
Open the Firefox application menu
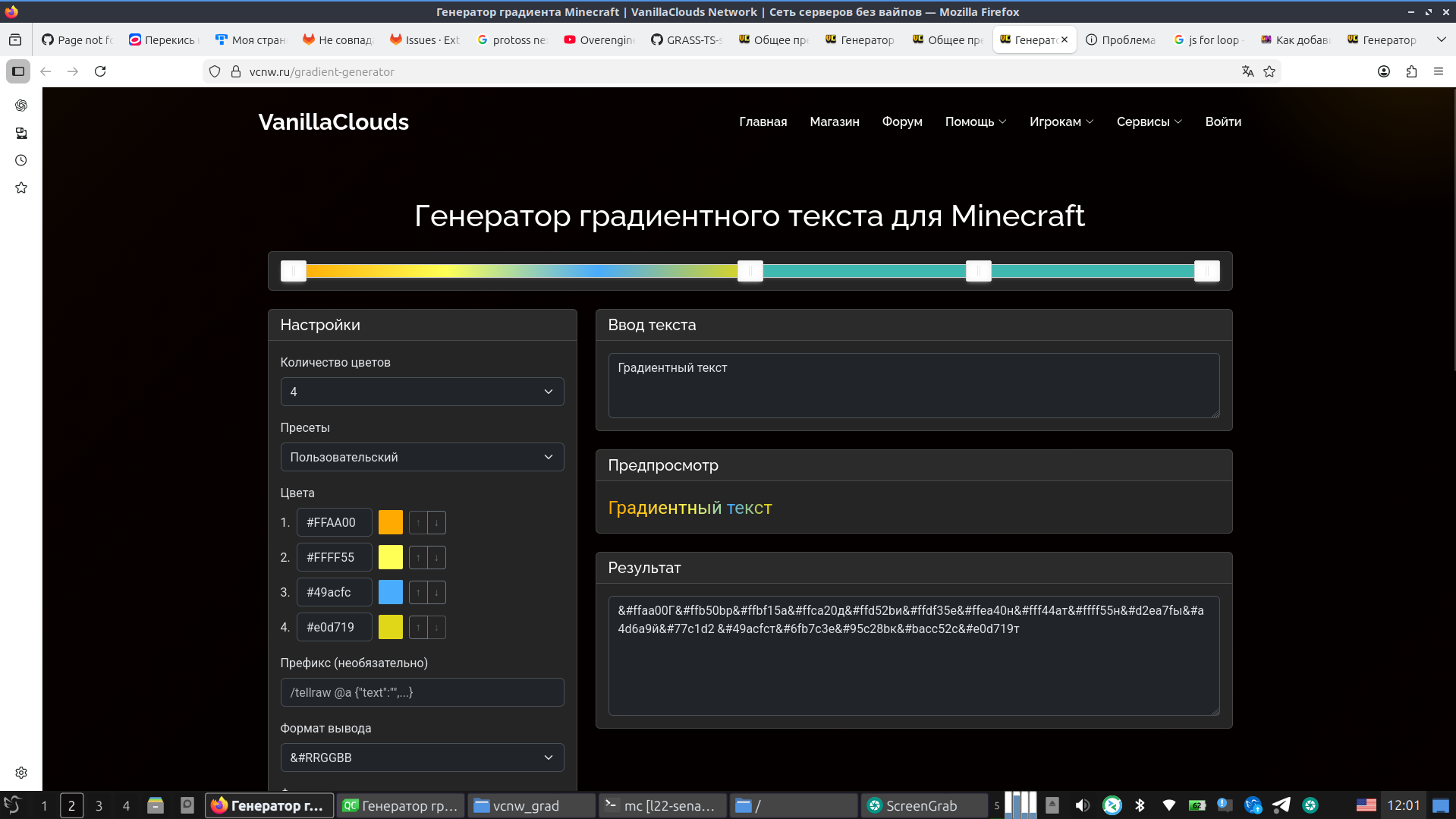point(1438,71)
